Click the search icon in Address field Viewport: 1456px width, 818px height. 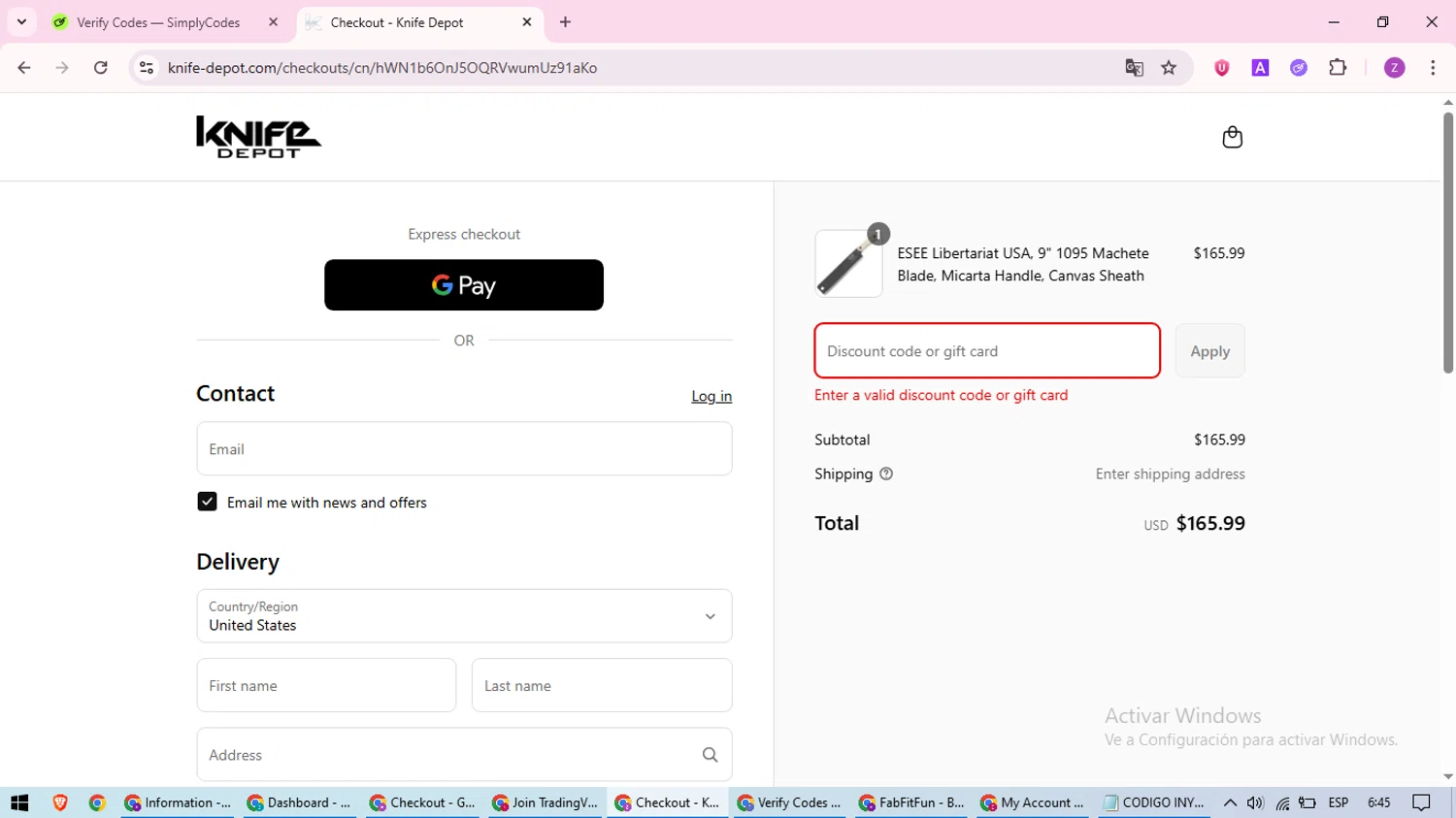click(710, 755)
